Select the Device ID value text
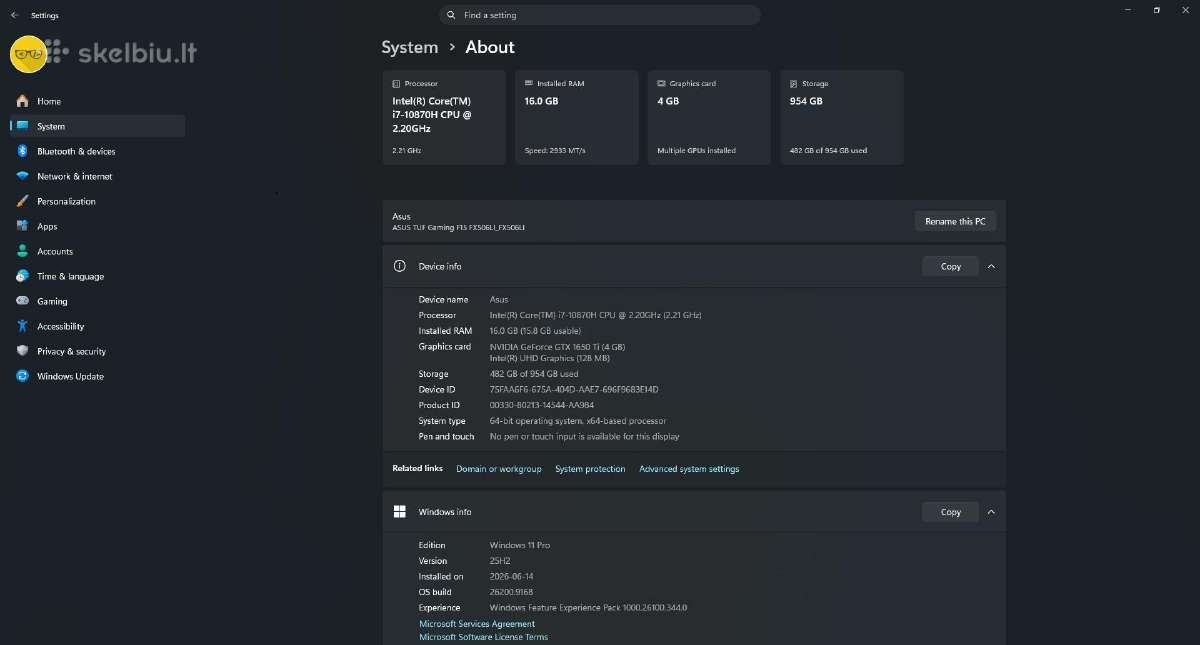The height and width of the screenshot is (645, 1200). (x=574, y=389)
